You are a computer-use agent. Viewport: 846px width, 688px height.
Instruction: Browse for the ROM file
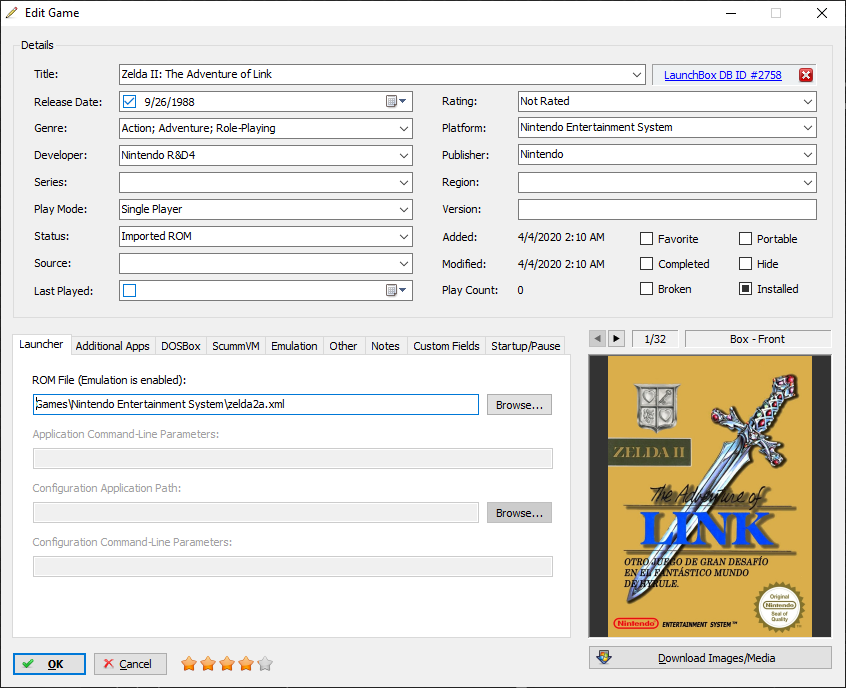click(519, 405)
